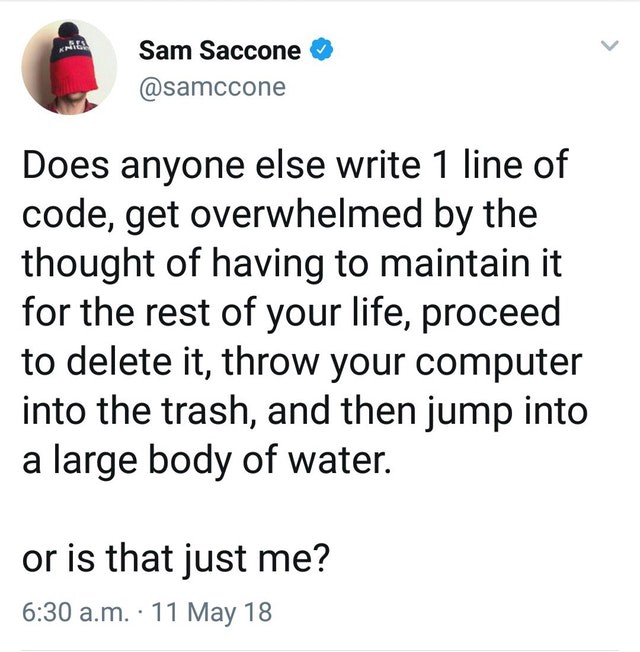
Task: Click the display name Sam Saccone
Action: coord(220,49)
